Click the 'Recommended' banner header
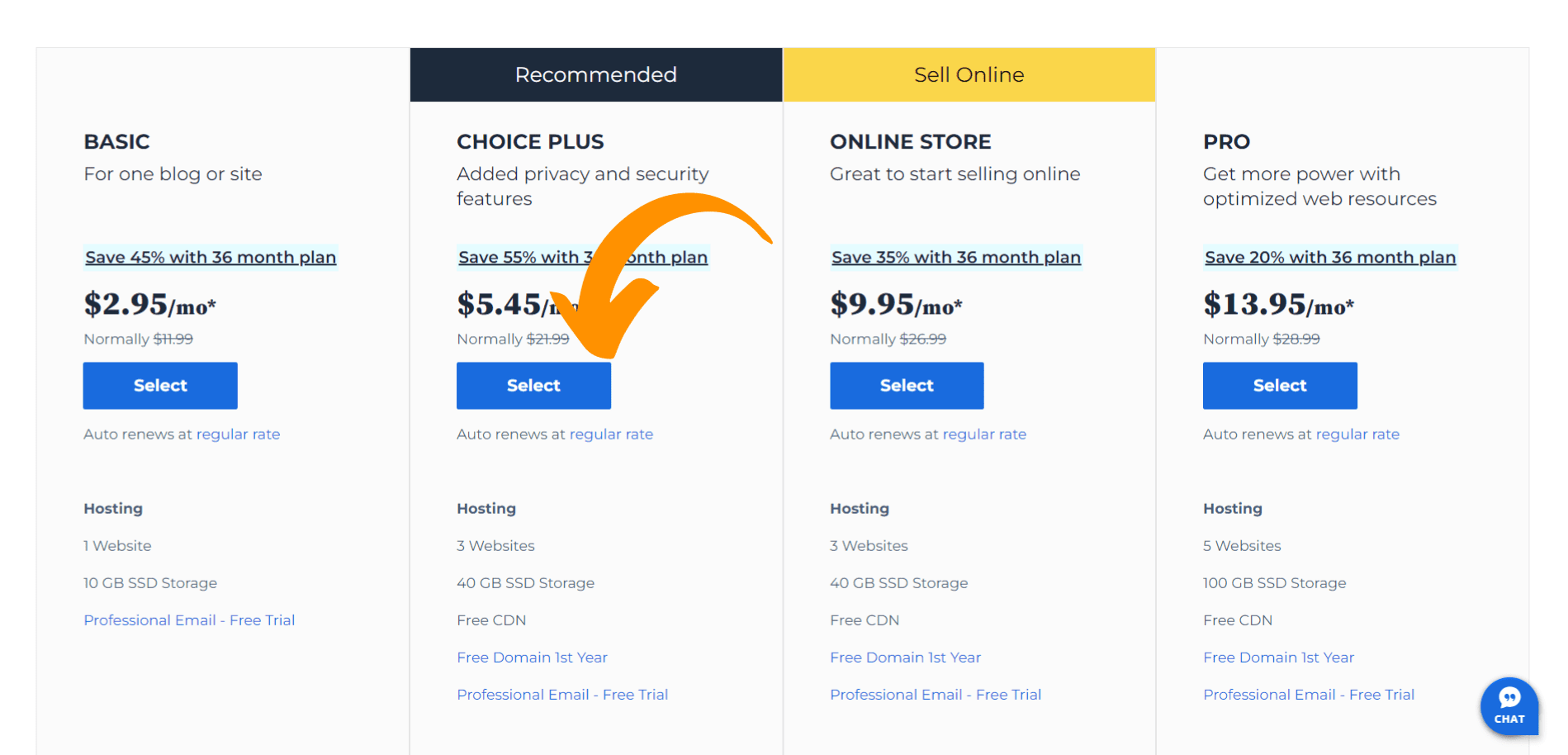The image size is (1568, 755). pyautogui.click(x=596, y=74)
